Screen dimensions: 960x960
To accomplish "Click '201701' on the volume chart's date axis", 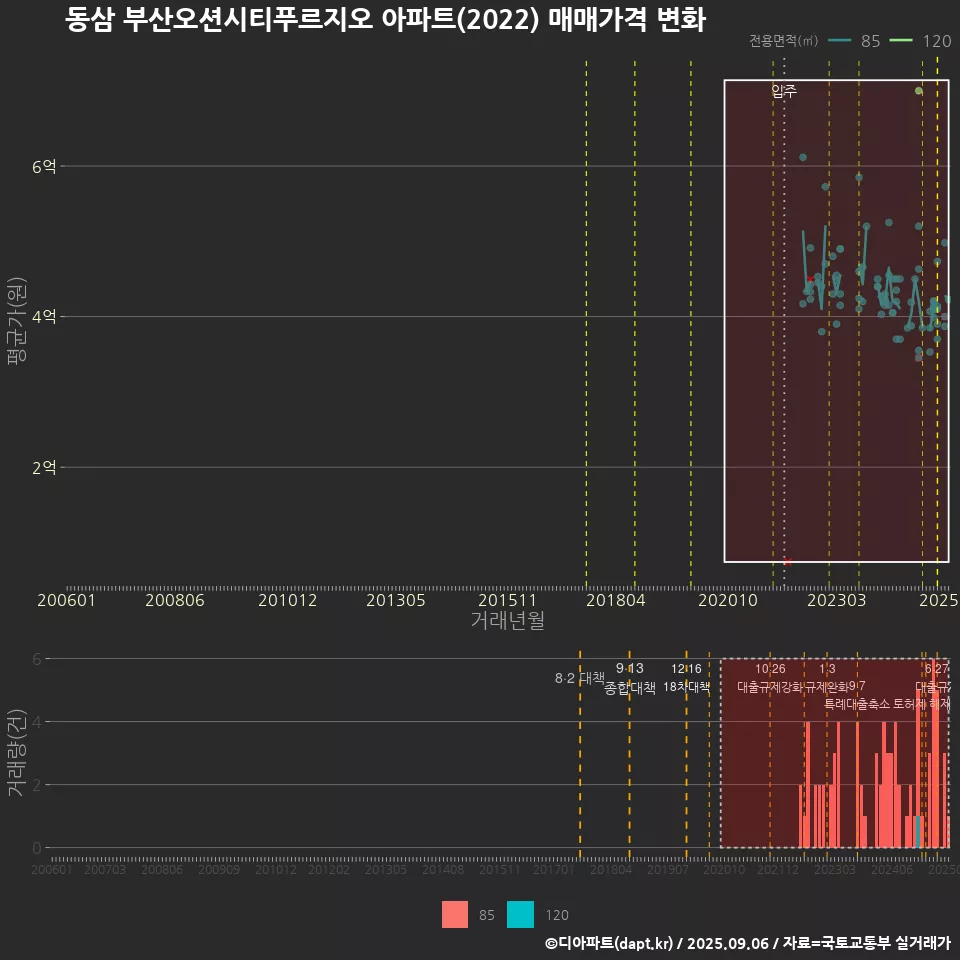I will click(x=553, y=869).
